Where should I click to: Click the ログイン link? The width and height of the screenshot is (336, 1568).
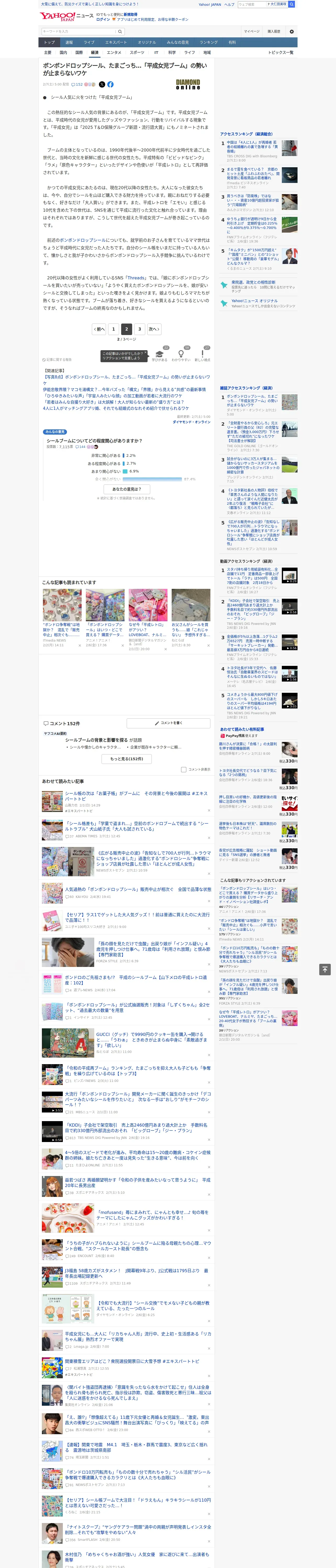[103, 20]
